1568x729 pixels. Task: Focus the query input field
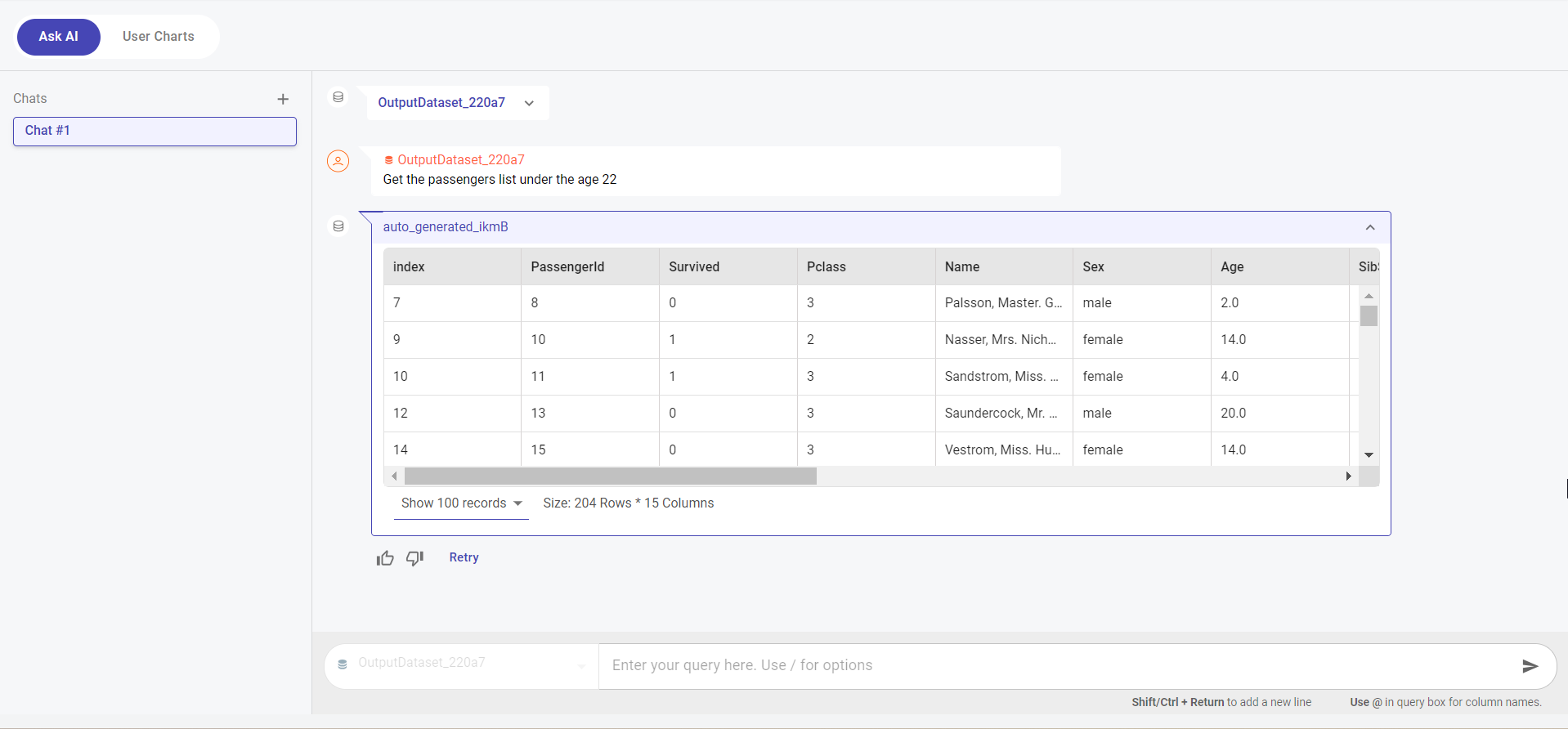[1055, 665]
